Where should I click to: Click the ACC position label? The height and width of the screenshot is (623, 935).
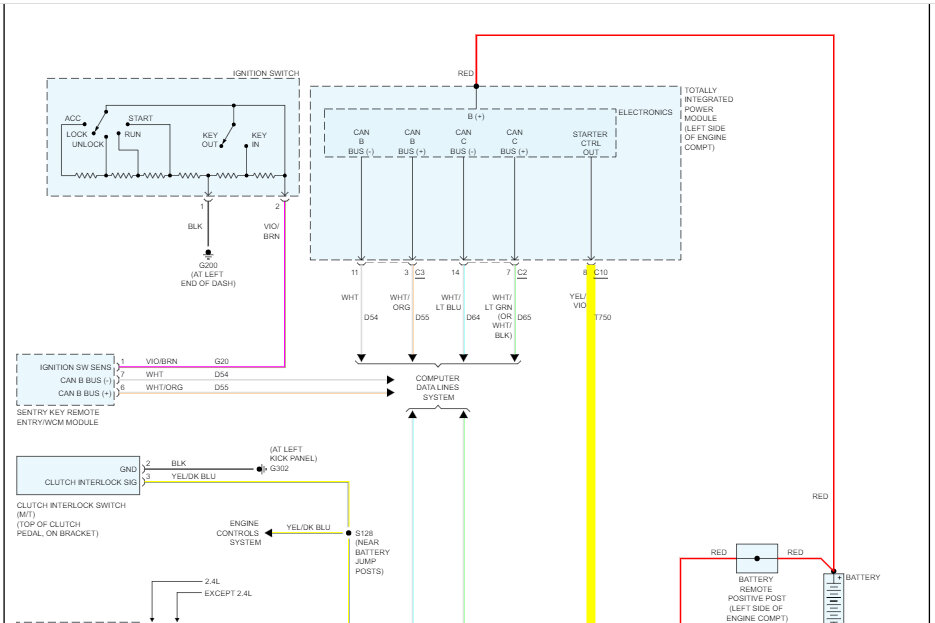click(x=73, y=118)
